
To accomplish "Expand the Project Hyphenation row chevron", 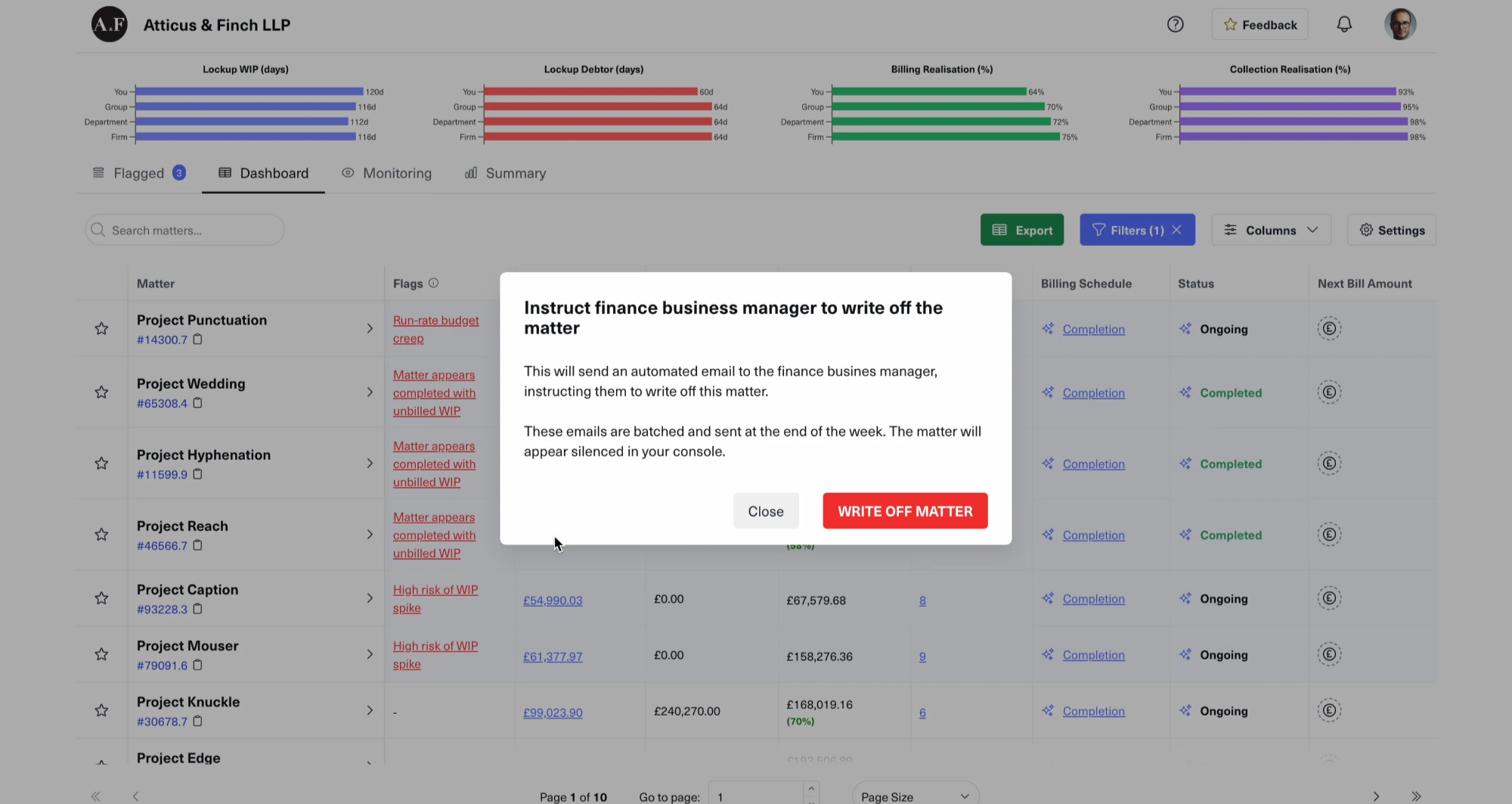I will click(x=370, y=463).
